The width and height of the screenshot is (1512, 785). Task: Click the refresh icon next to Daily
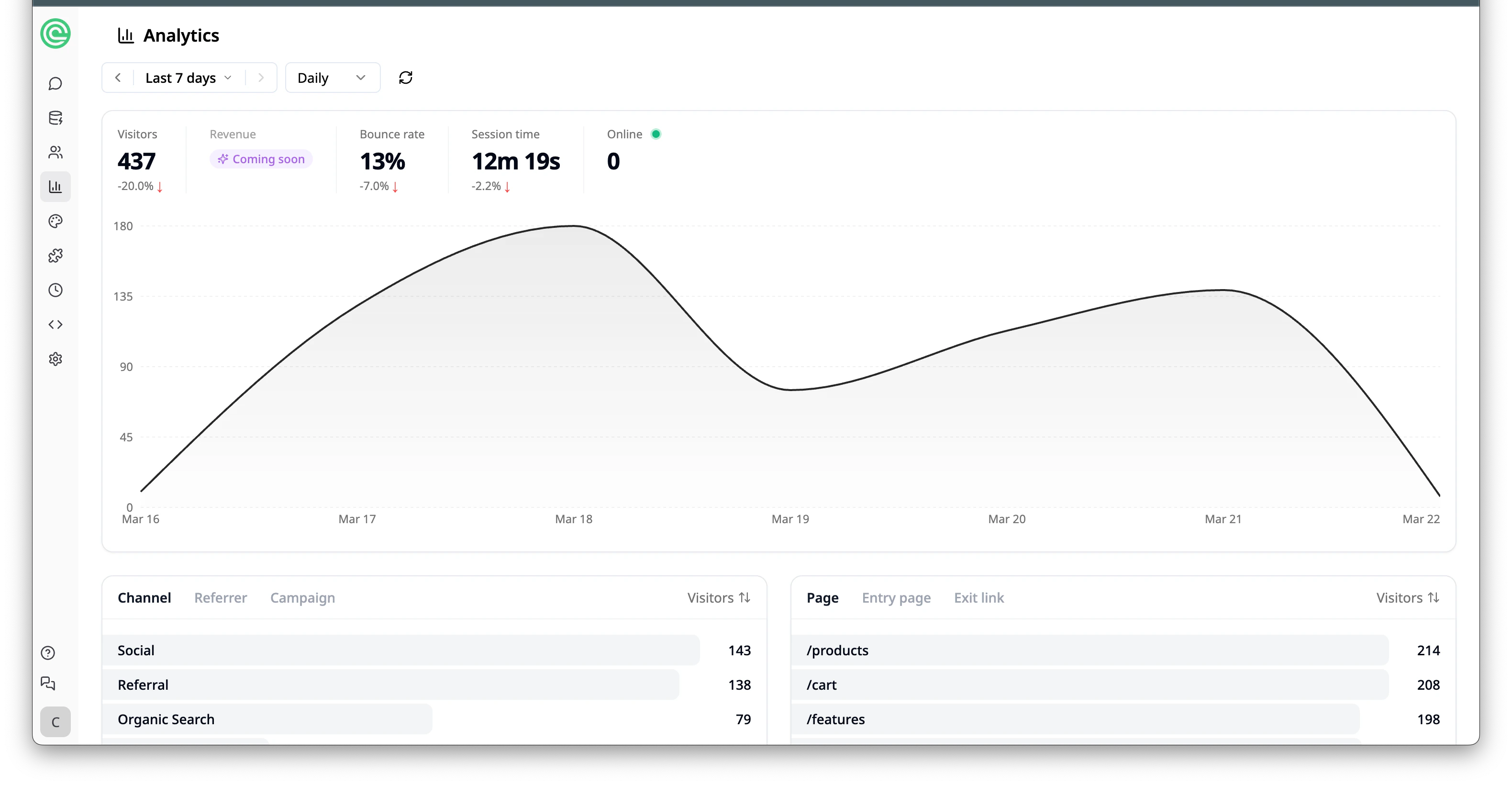(406, 77)
